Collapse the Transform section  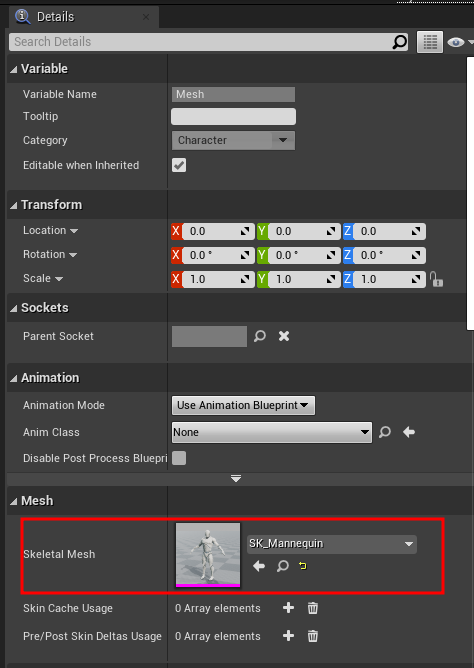pyautogui.click(x=14, y=205)
